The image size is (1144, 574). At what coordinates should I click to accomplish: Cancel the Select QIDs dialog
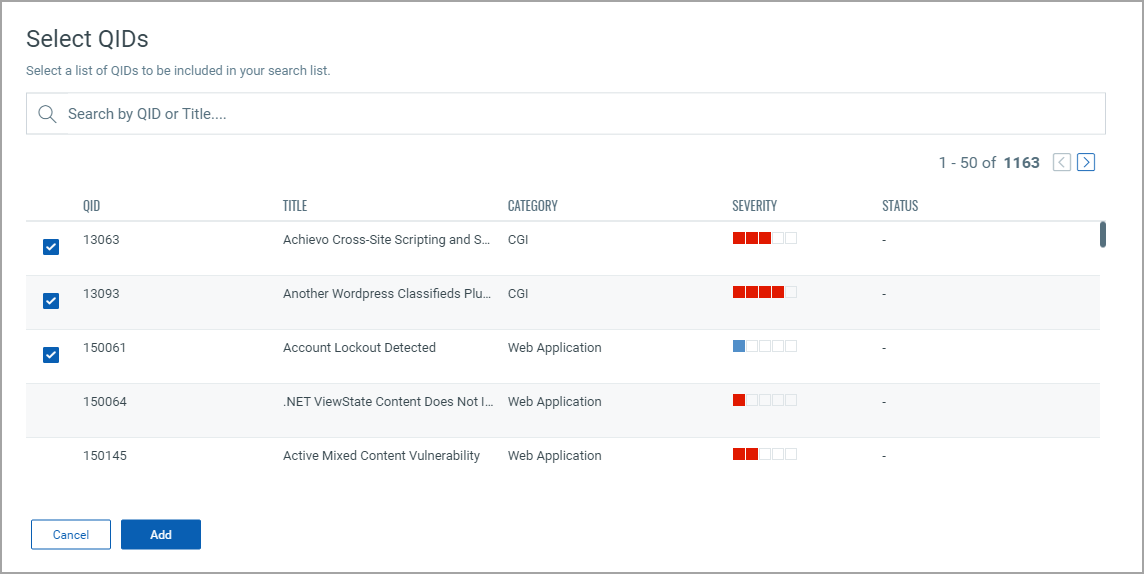pos(71,535)
